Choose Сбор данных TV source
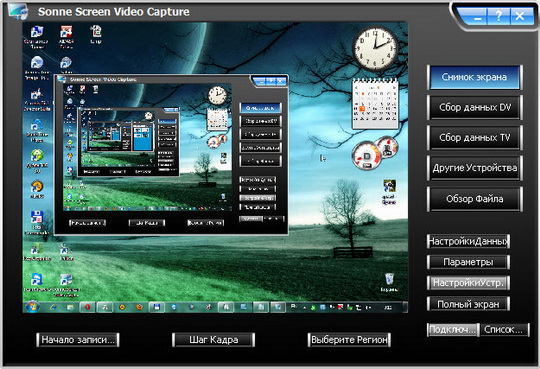This screenshot has width=540, height=369. tap(475, 137)
